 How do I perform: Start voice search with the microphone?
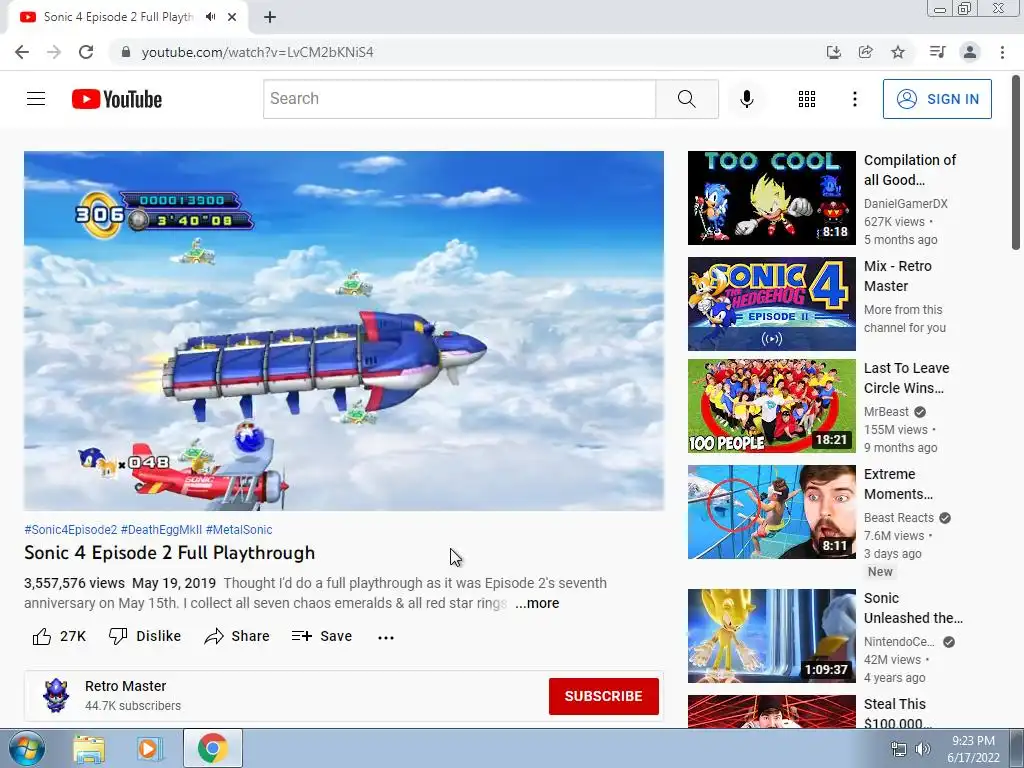click(746, 99)
